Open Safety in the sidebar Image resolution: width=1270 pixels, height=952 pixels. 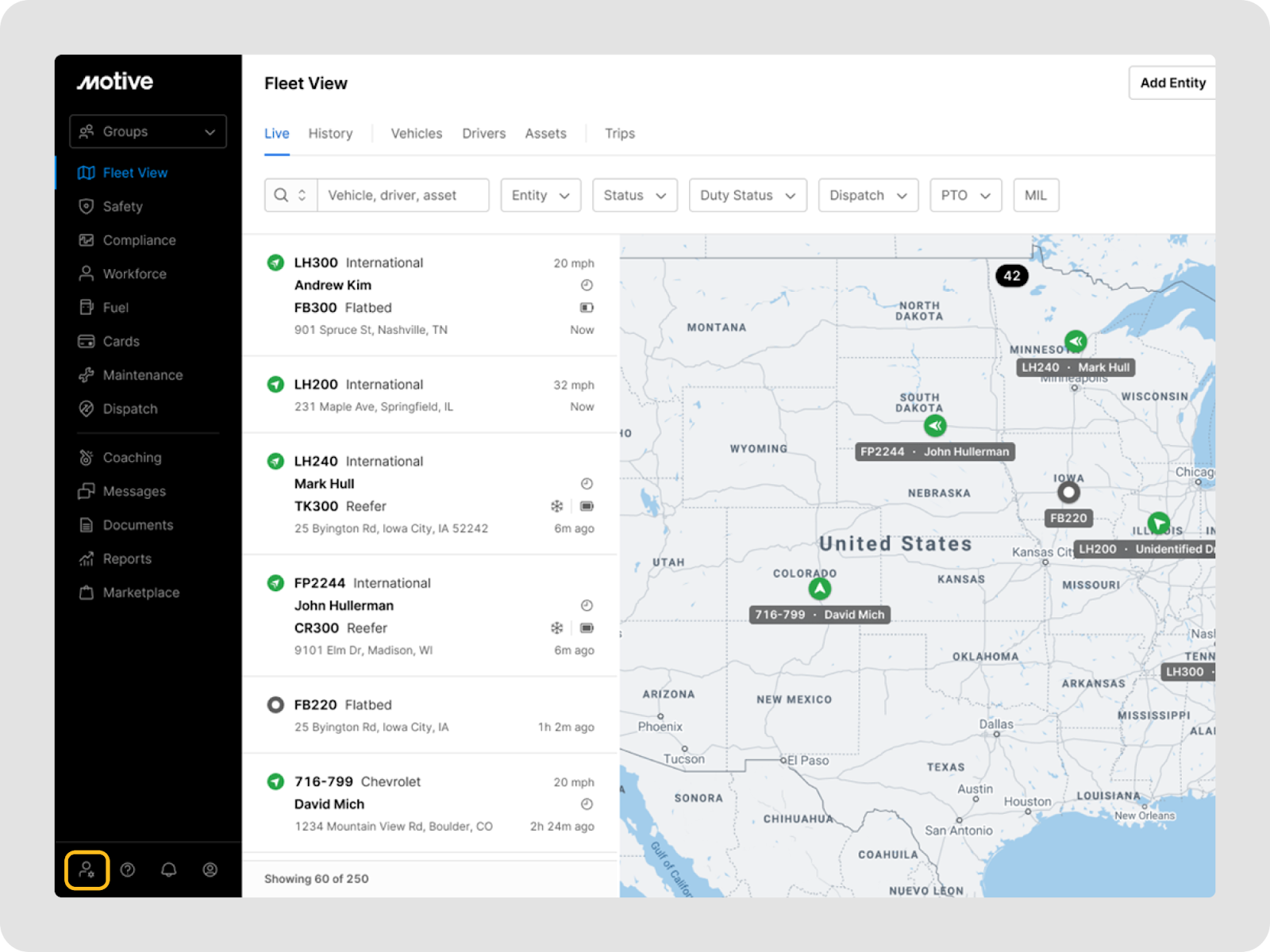tap(122, 206)
